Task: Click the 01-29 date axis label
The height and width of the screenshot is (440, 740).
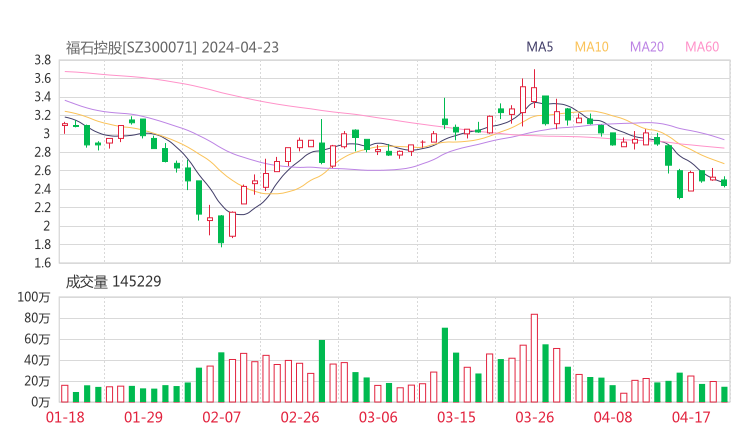Action: pyautogui.click(x=143, y=417)
